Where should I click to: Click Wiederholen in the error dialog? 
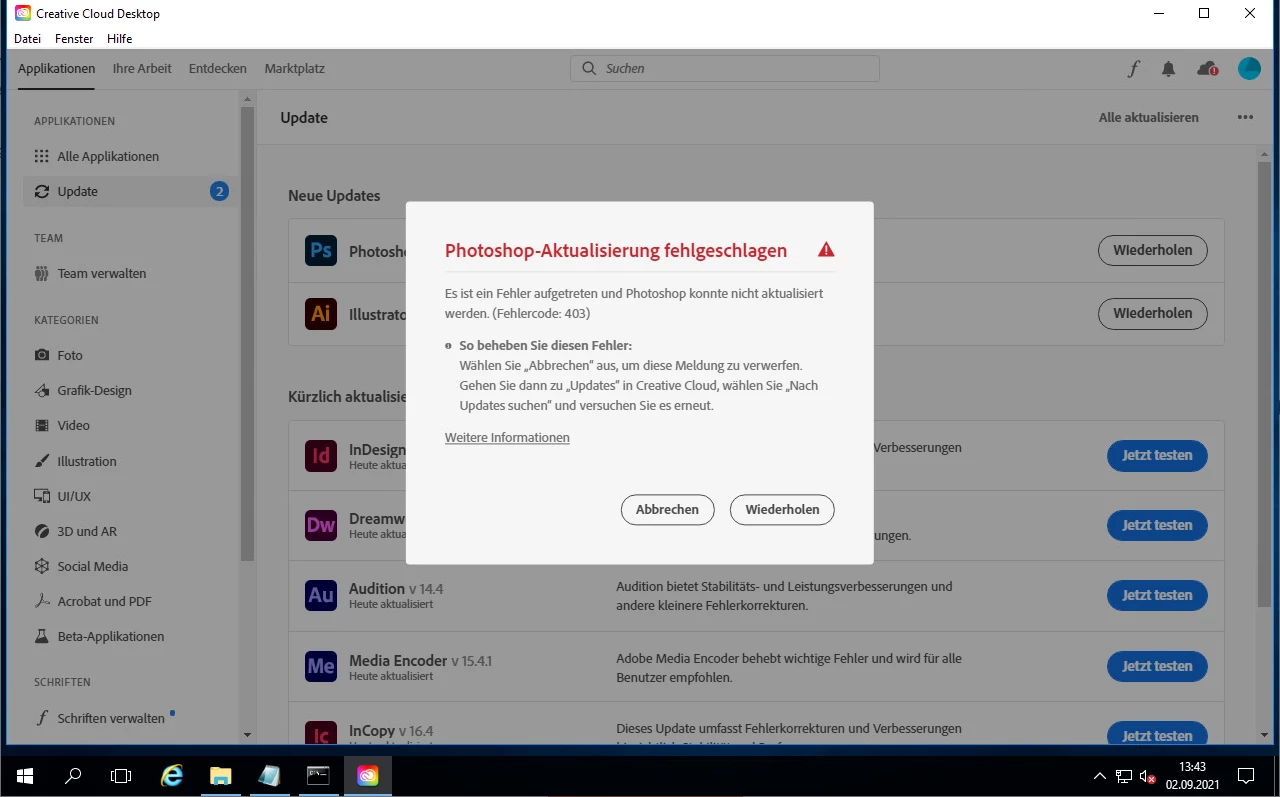pyautogui.click(x=782, y=509)
